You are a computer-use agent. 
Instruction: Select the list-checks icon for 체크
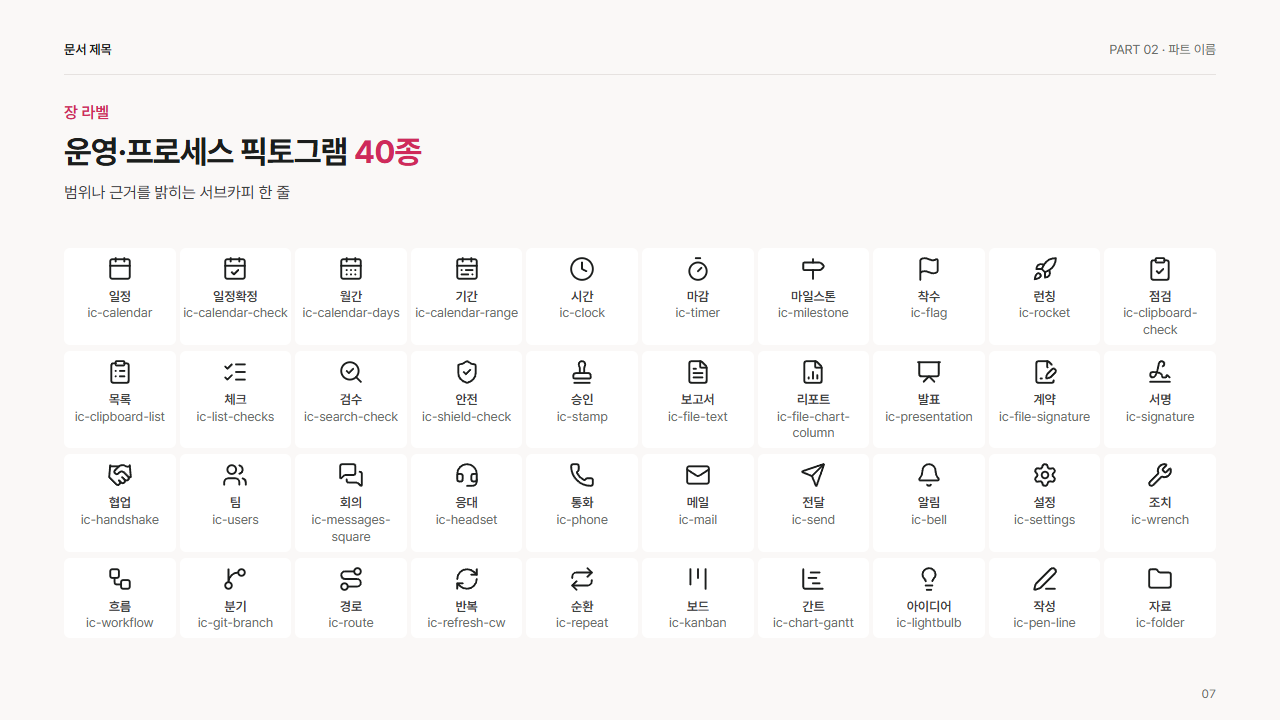[x=235, y=372]
